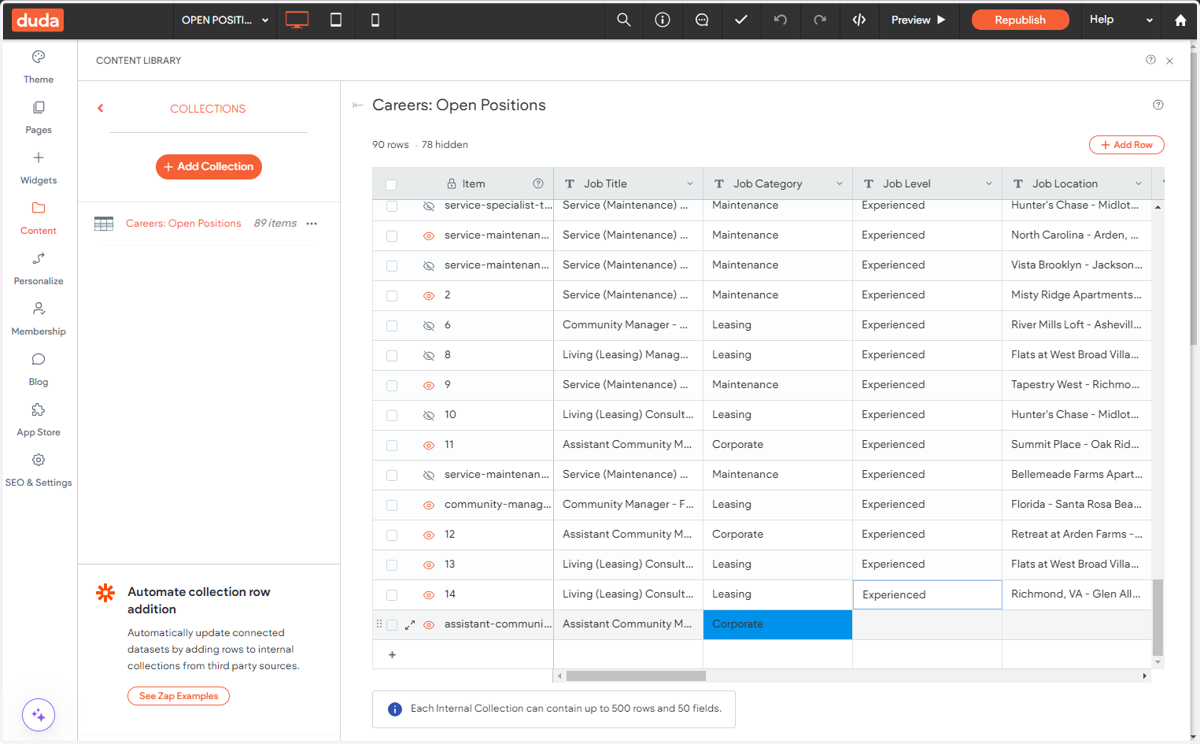Select the Content sidebar item
The height and width of the screenshot is (744, 1200).
tap(38, 217)
